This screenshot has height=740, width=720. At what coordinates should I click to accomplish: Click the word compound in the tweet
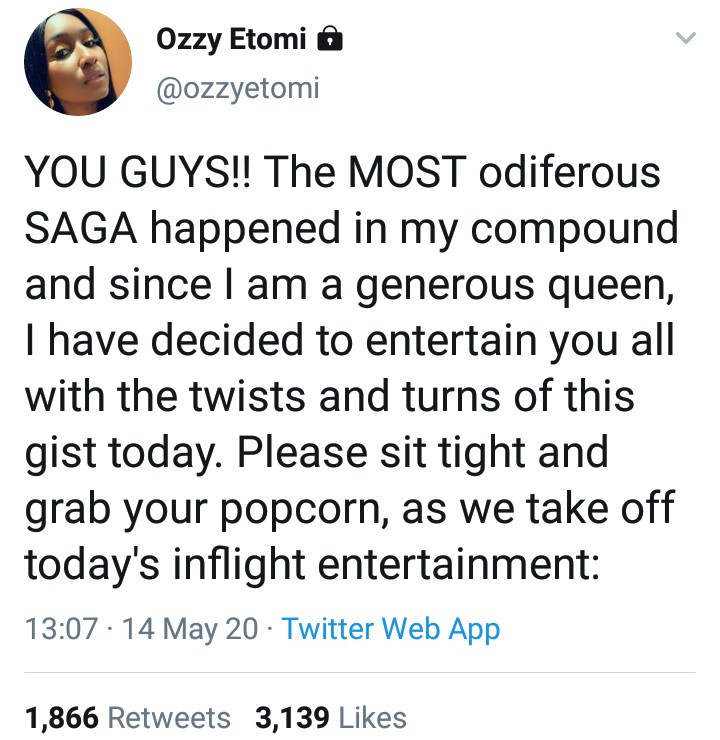pos(575,229)
